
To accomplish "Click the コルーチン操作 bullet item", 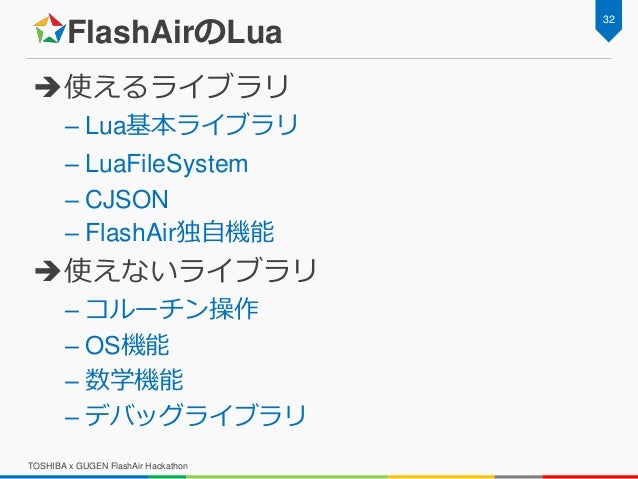I will 172,308.
